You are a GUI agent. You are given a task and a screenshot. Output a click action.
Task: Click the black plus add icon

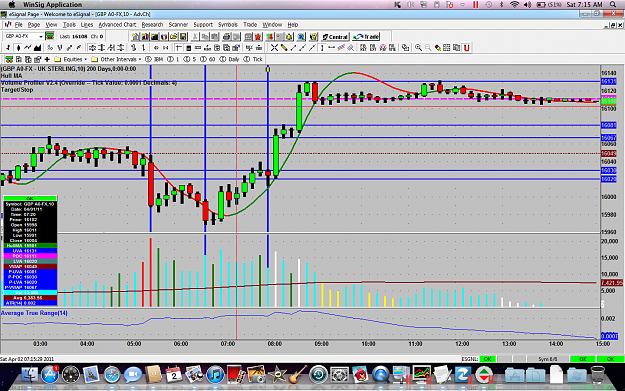tap(47, 59)
